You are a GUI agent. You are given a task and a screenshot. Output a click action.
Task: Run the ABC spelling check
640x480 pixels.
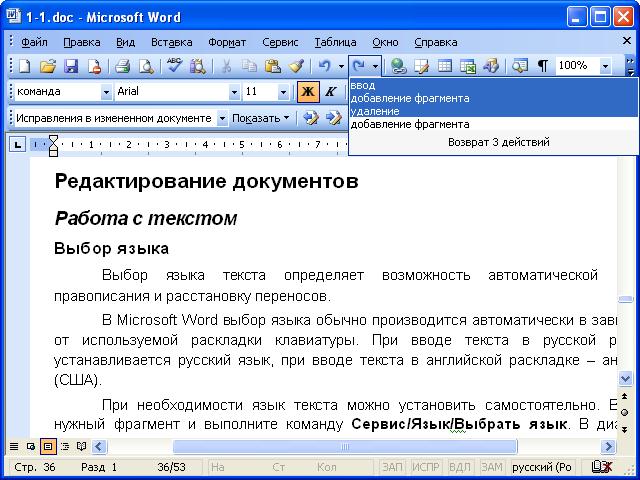click(x=174, y=65)
